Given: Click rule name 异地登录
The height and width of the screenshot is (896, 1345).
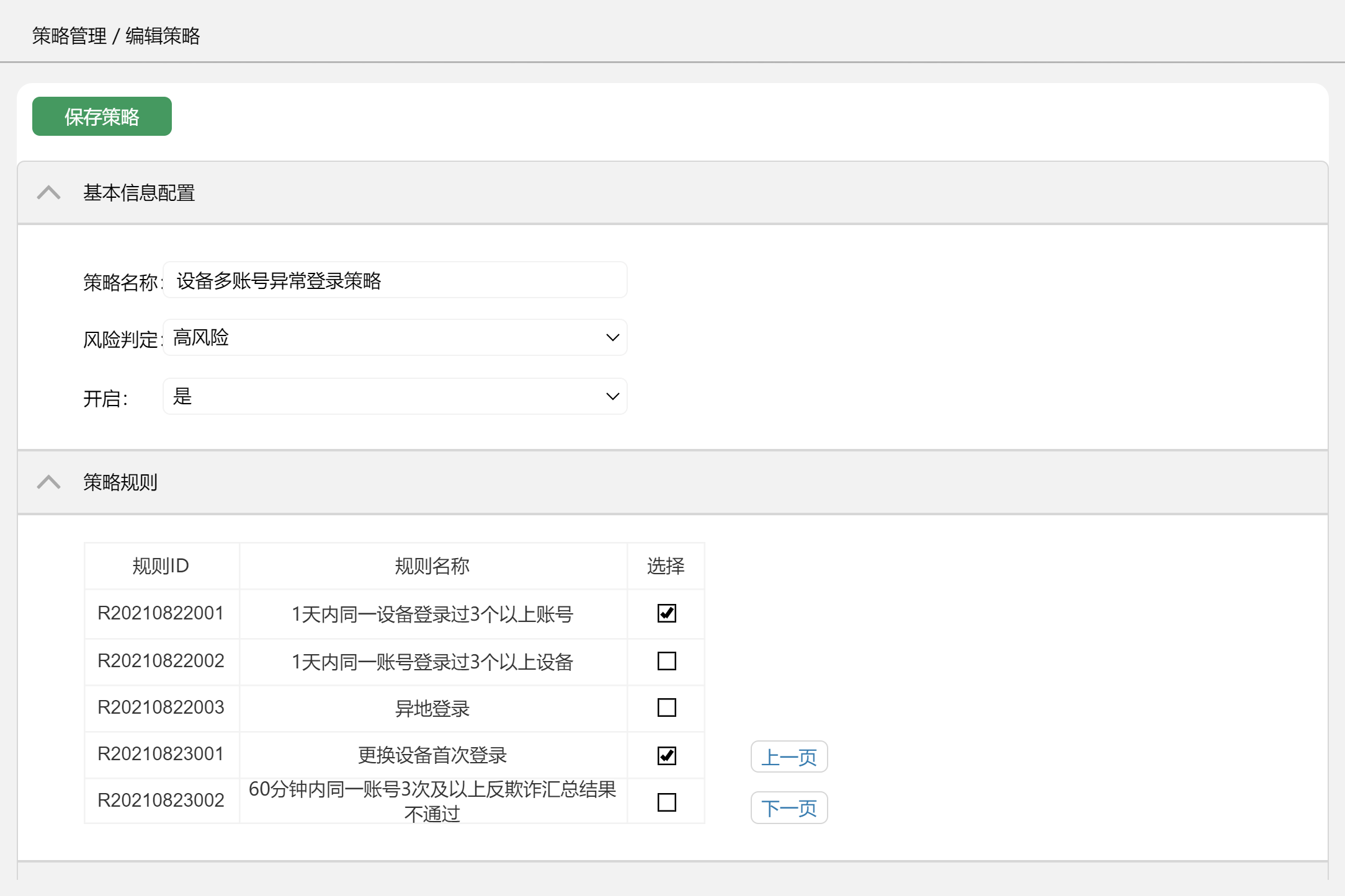Looking at the screenshot, I should pos(432,709).
